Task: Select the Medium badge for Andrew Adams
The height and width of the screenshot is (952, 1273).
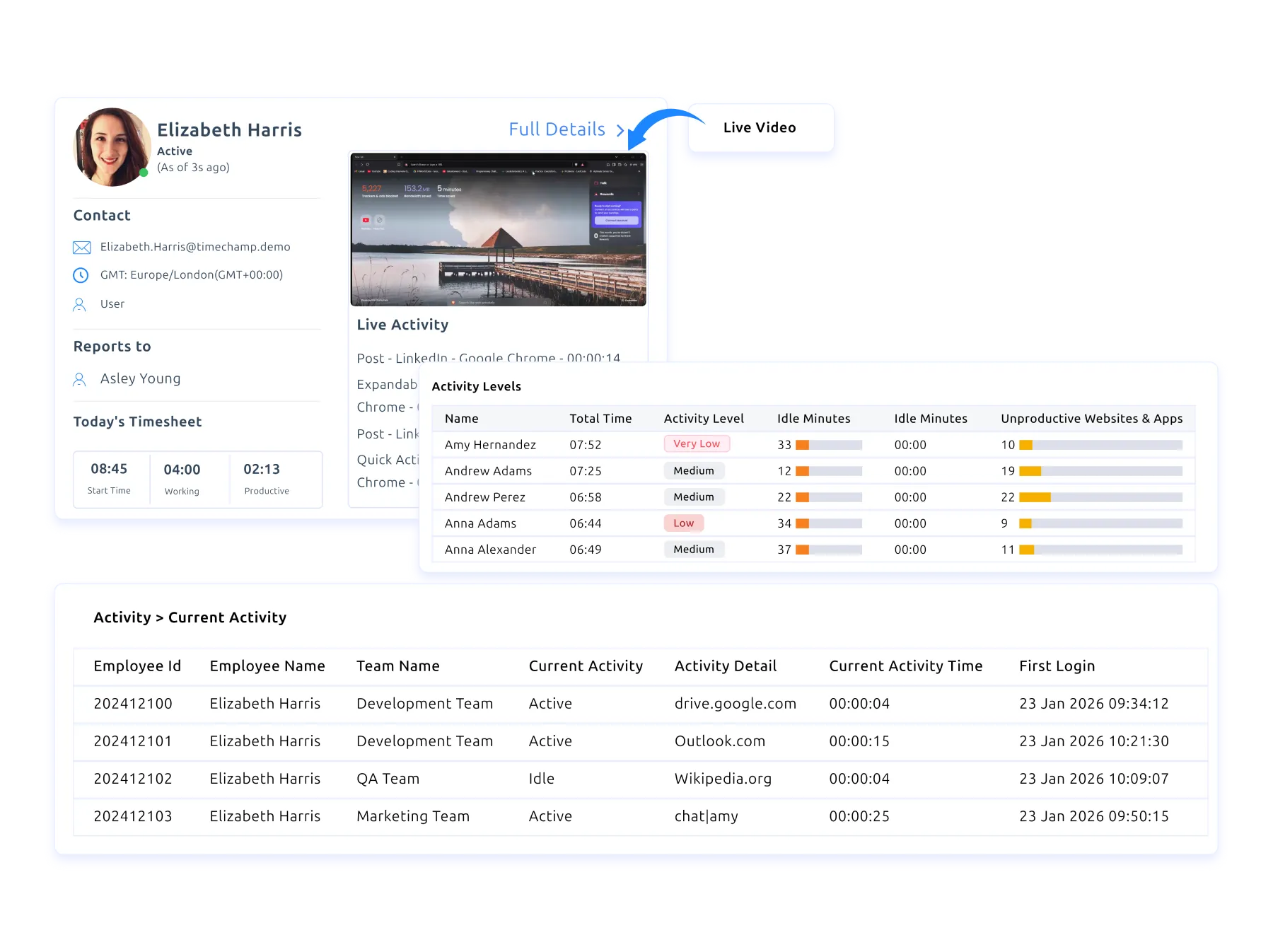Action: [694, 470]
